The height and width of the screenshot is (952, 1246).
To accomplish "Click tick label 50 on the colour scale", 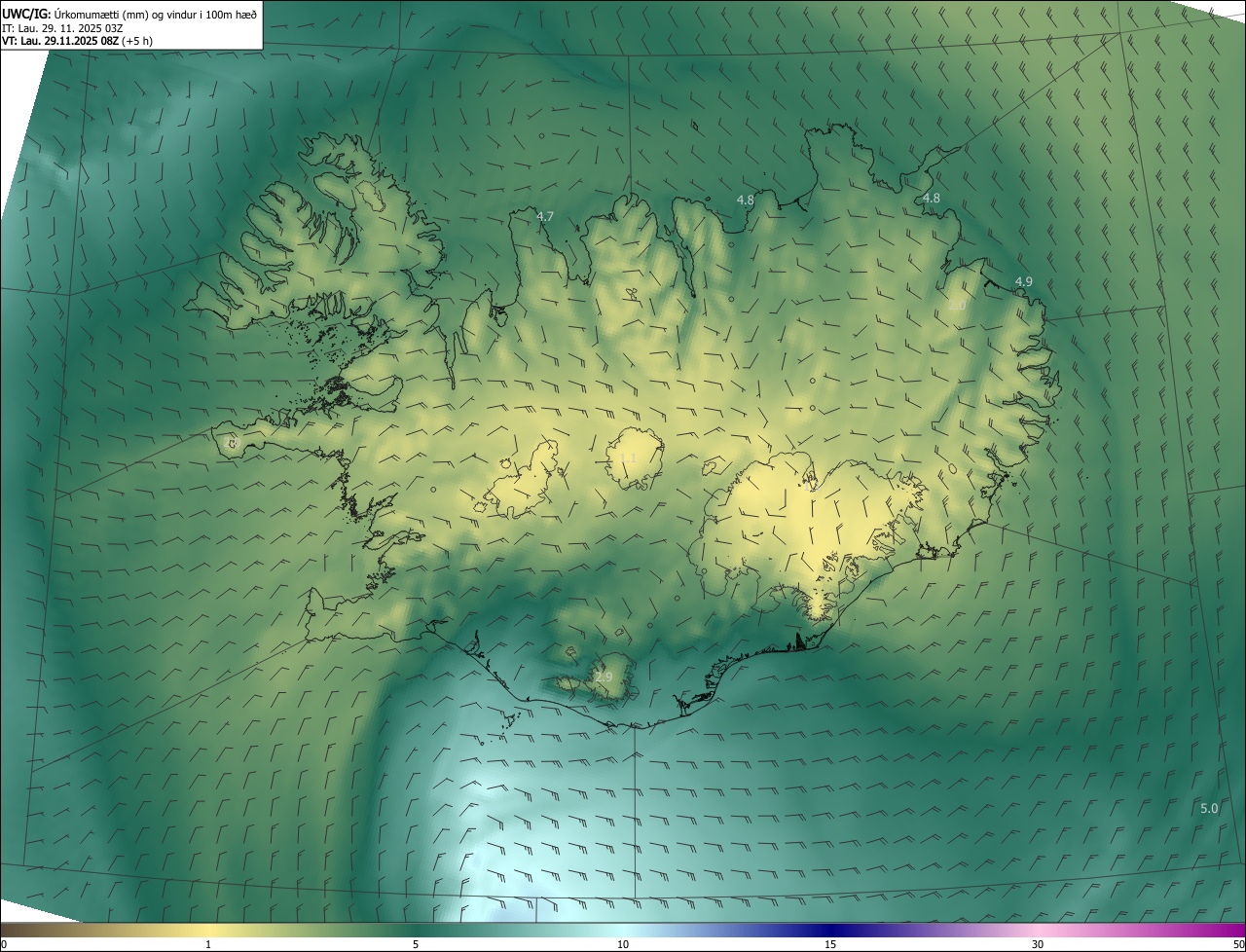I will point(1238,944).
